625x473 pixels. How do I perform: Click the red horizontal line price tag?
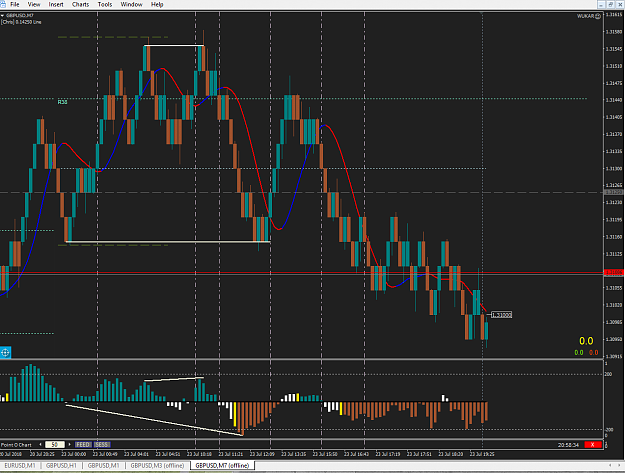[614, 273]
